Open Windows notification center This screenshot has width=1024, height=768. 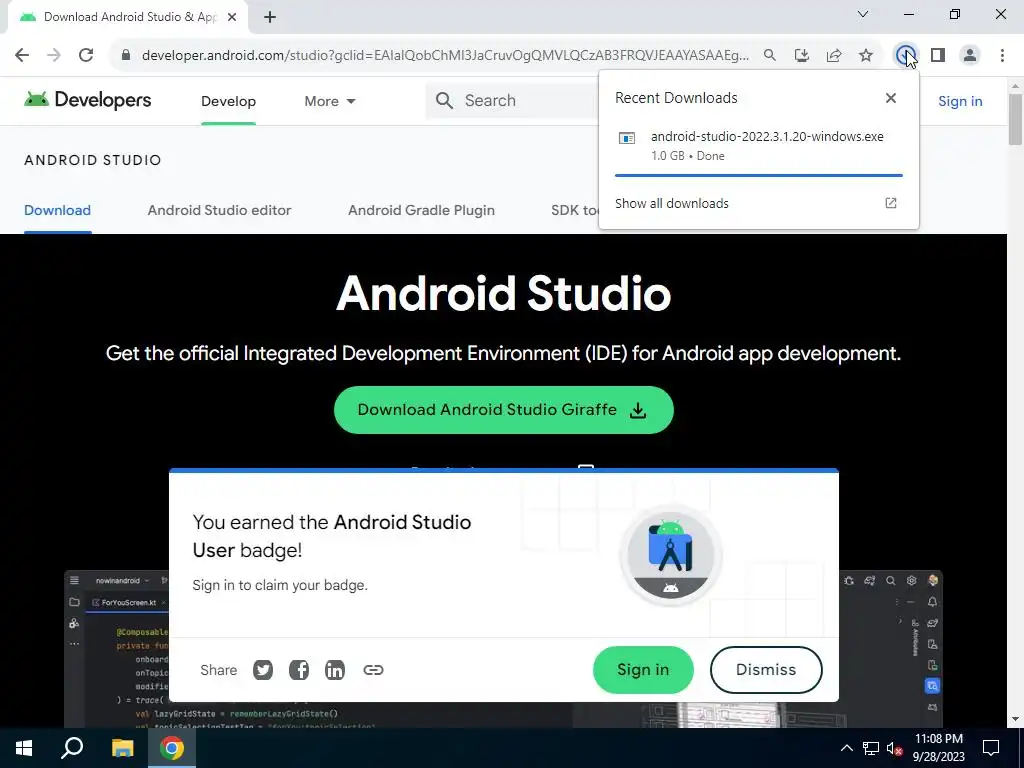point(991,748)
